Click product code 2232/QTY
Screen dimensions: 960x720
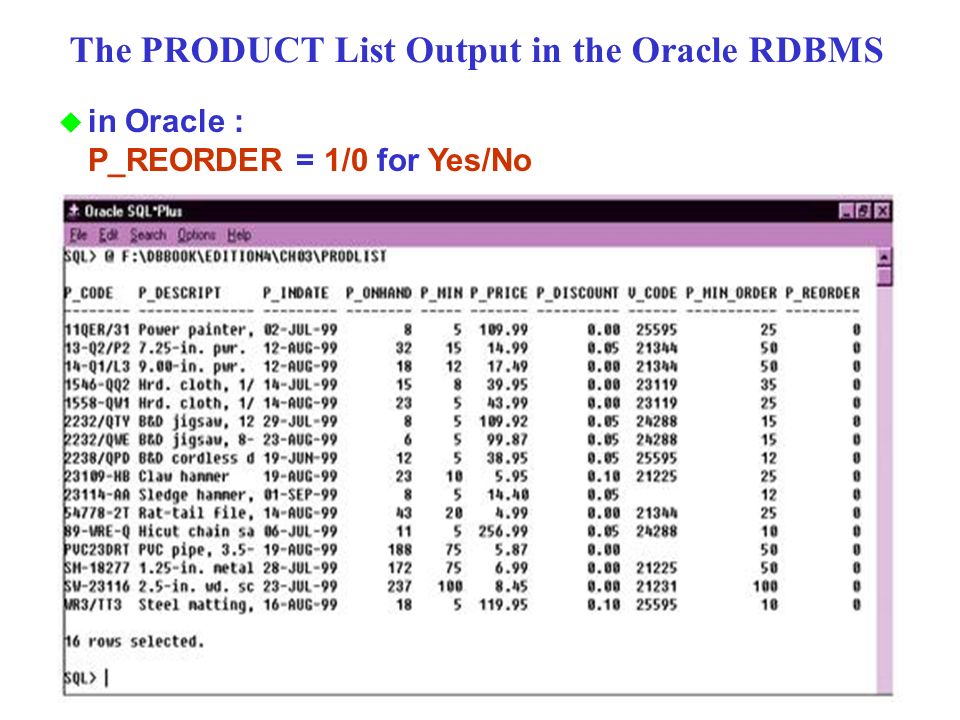point(97,422)
